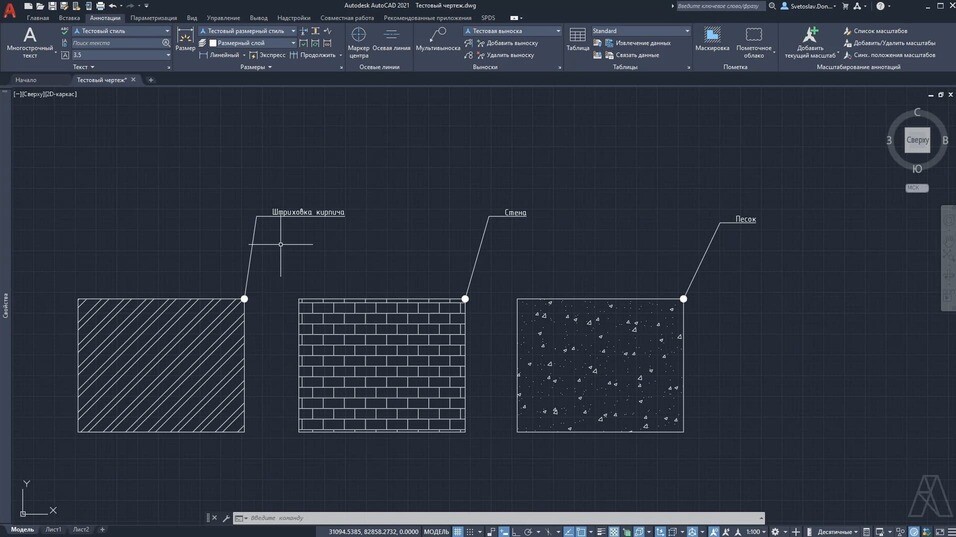Click the Линейный dimension button
Image resolution: width=956 pixels, height=537 pixels.
tap(219, 55)
